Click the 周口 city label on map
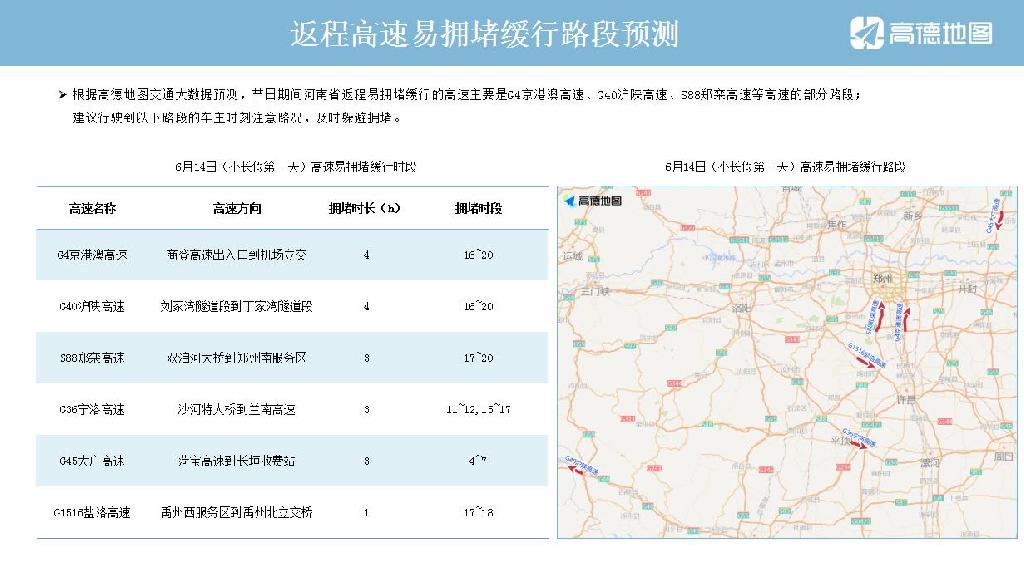The width and height of the screenshot is (1024, 575). click(1004, 456)
